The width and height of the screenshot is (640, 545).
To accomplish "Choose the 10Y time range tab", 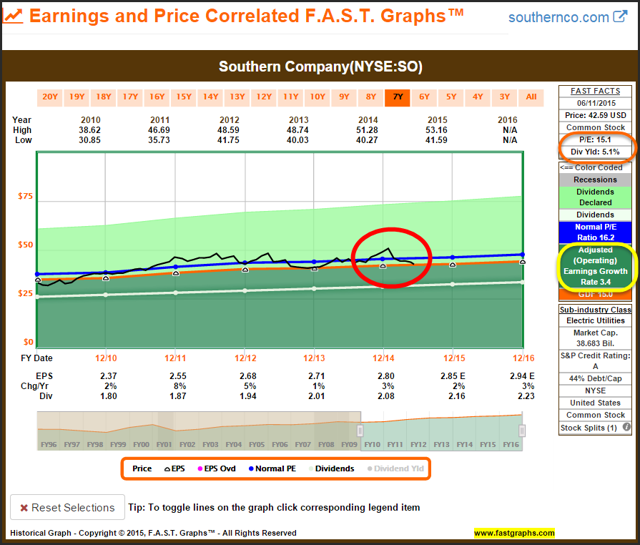I will [x=318, y=97].
